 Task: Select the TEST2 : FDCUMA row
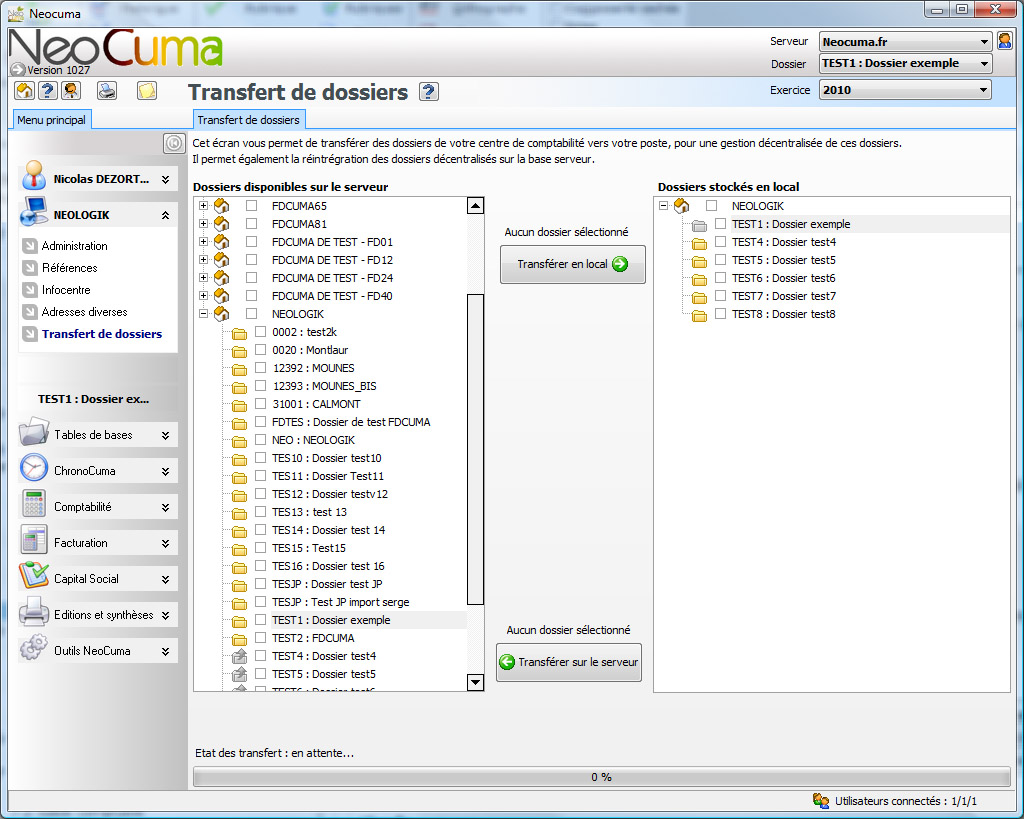tap(313, 637)
